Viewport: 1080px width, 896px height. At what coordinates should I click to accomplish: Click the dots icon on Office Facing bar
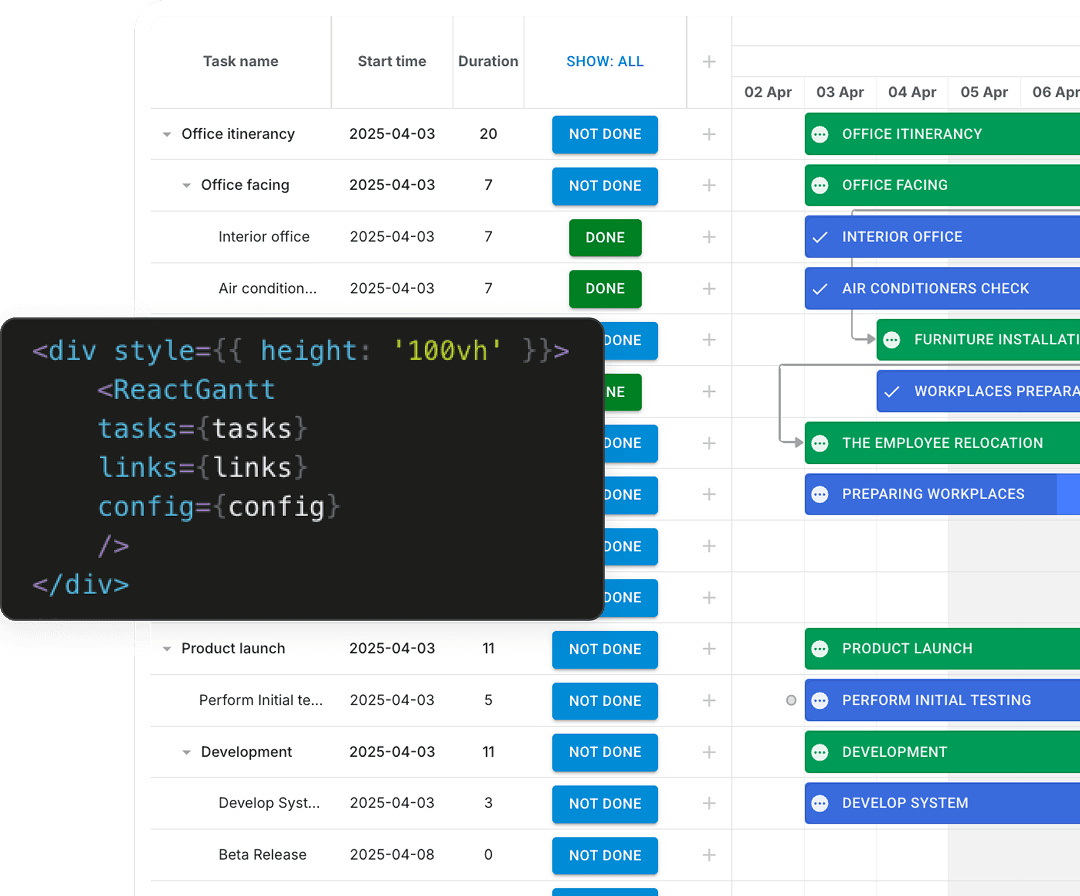click(820, 185)
